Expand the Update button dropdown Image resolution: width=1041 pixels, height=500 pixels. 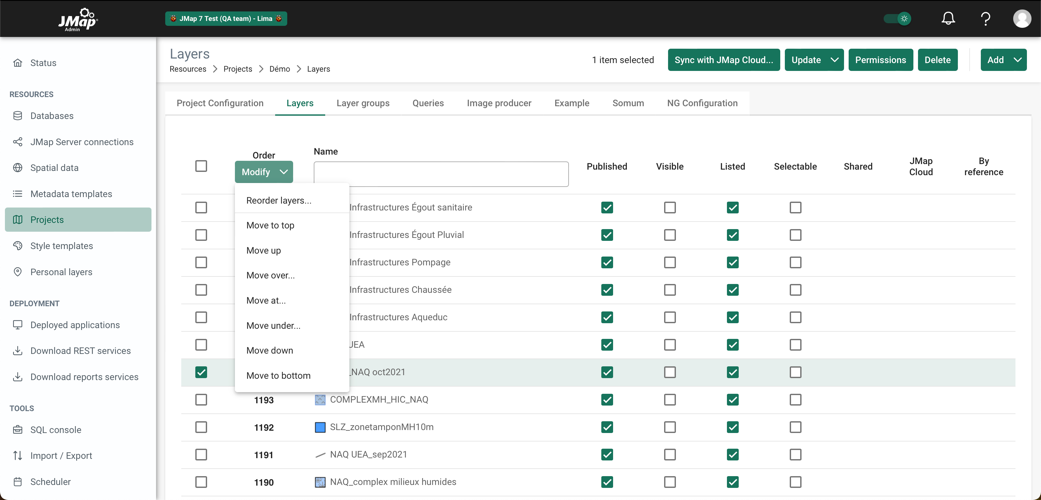(x=833, y=60)
